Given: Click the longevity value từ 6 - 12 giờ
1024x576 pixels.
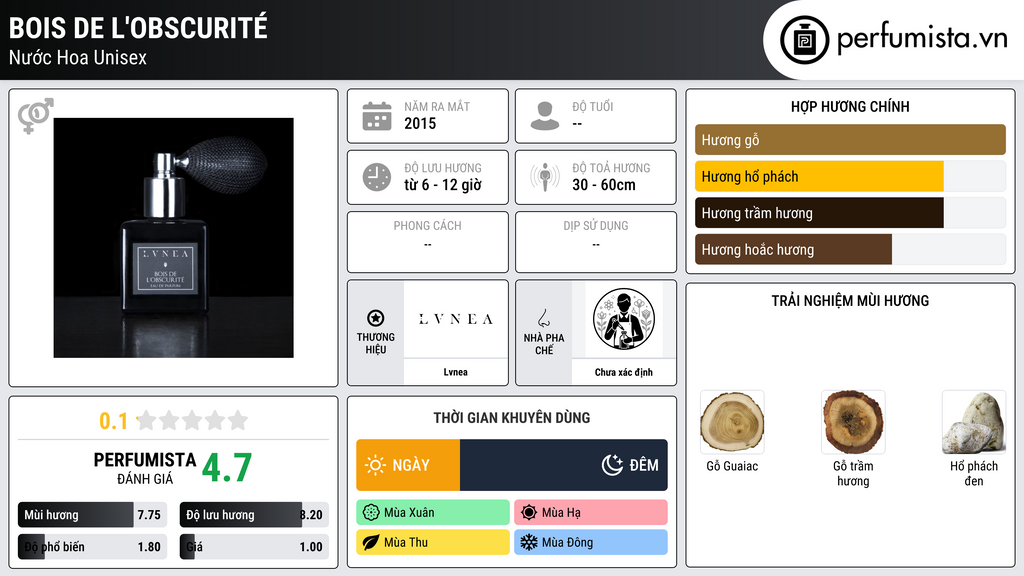Looking at the screenshot, I should tap(443, 185).
